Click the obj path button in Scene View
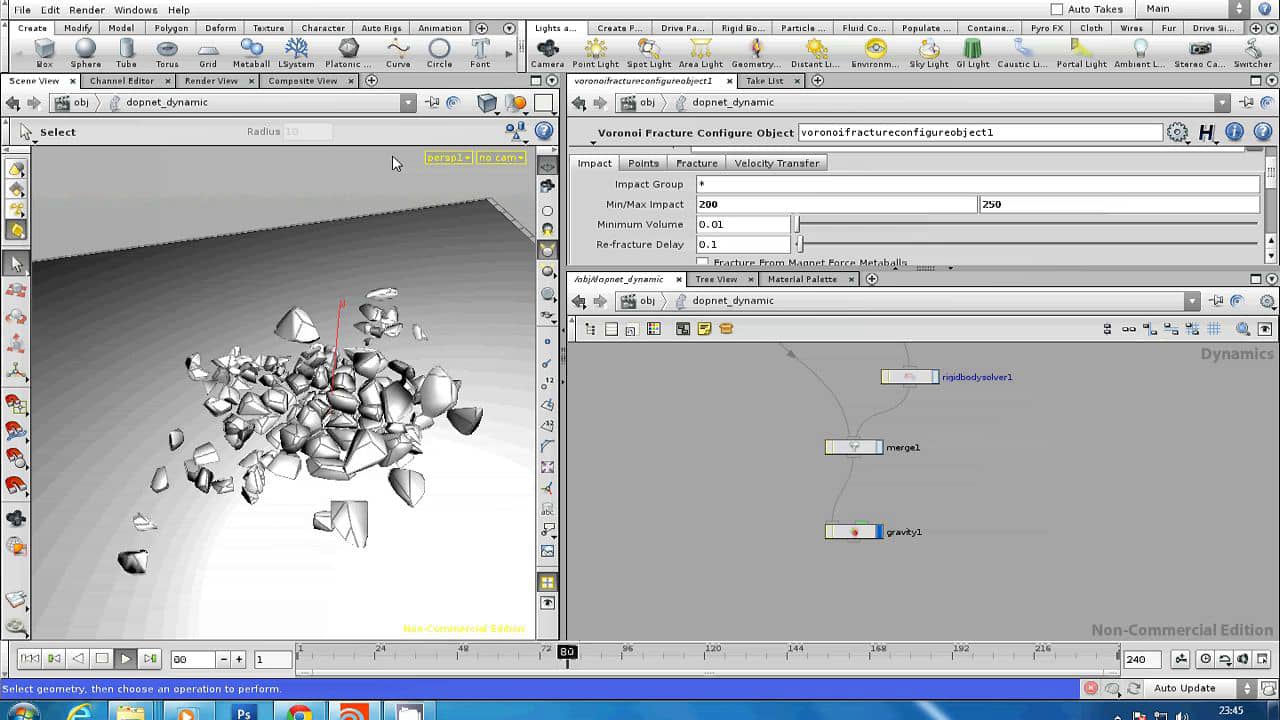 point(72,102)
